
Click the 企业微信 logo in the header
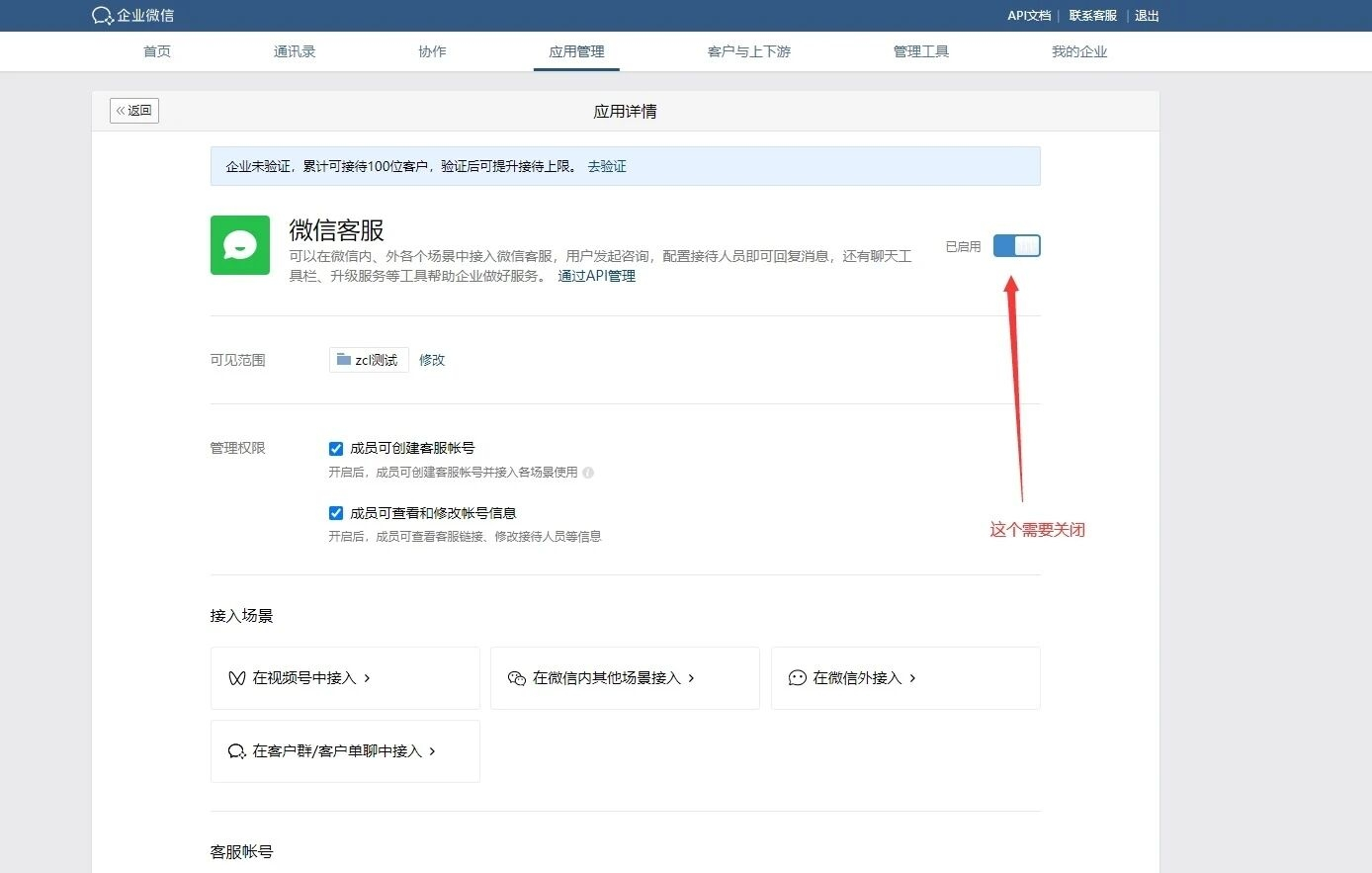click(x=132, y=16)
